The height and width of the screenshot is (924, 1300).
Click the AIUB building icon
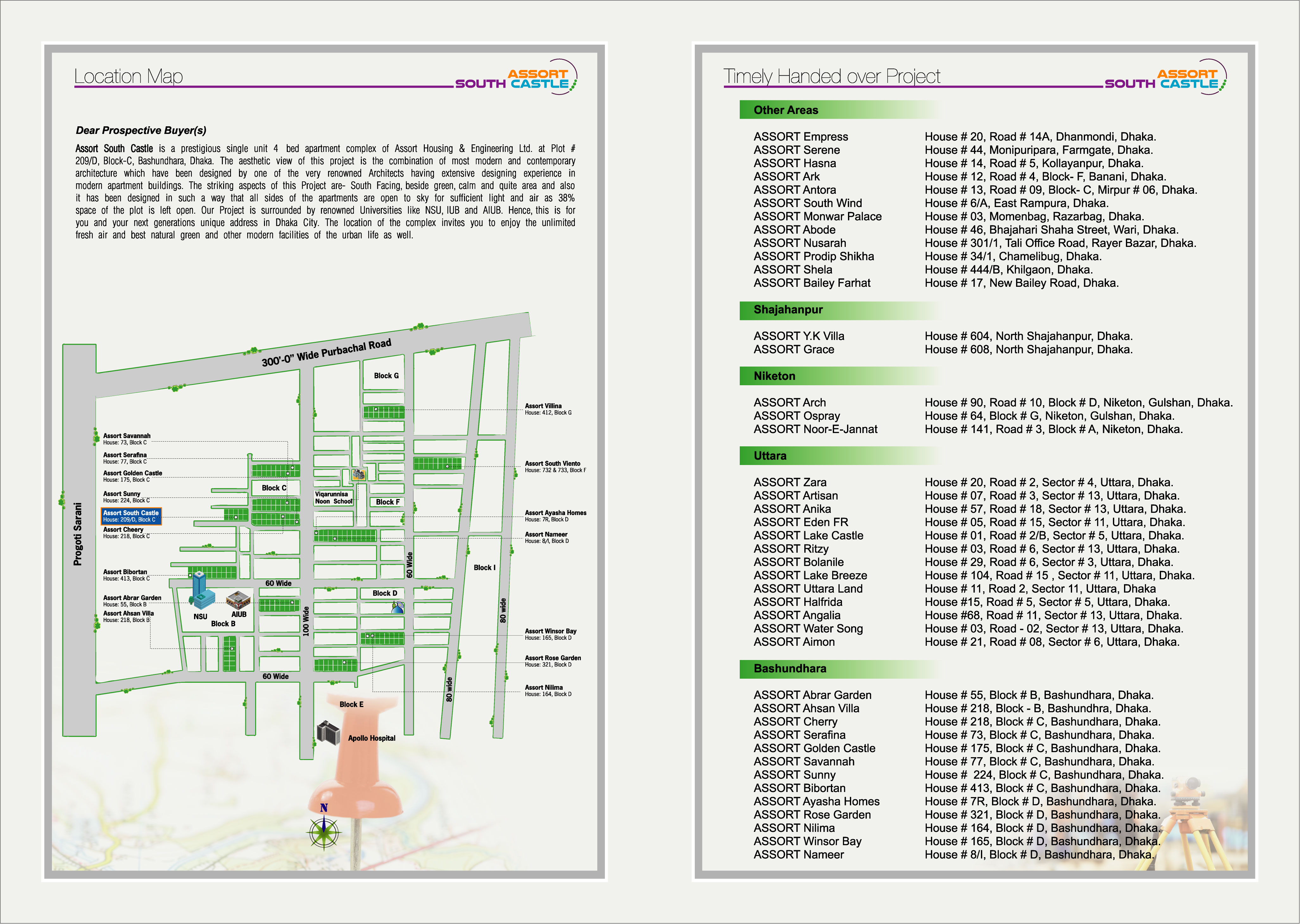[x=238, y=600]
